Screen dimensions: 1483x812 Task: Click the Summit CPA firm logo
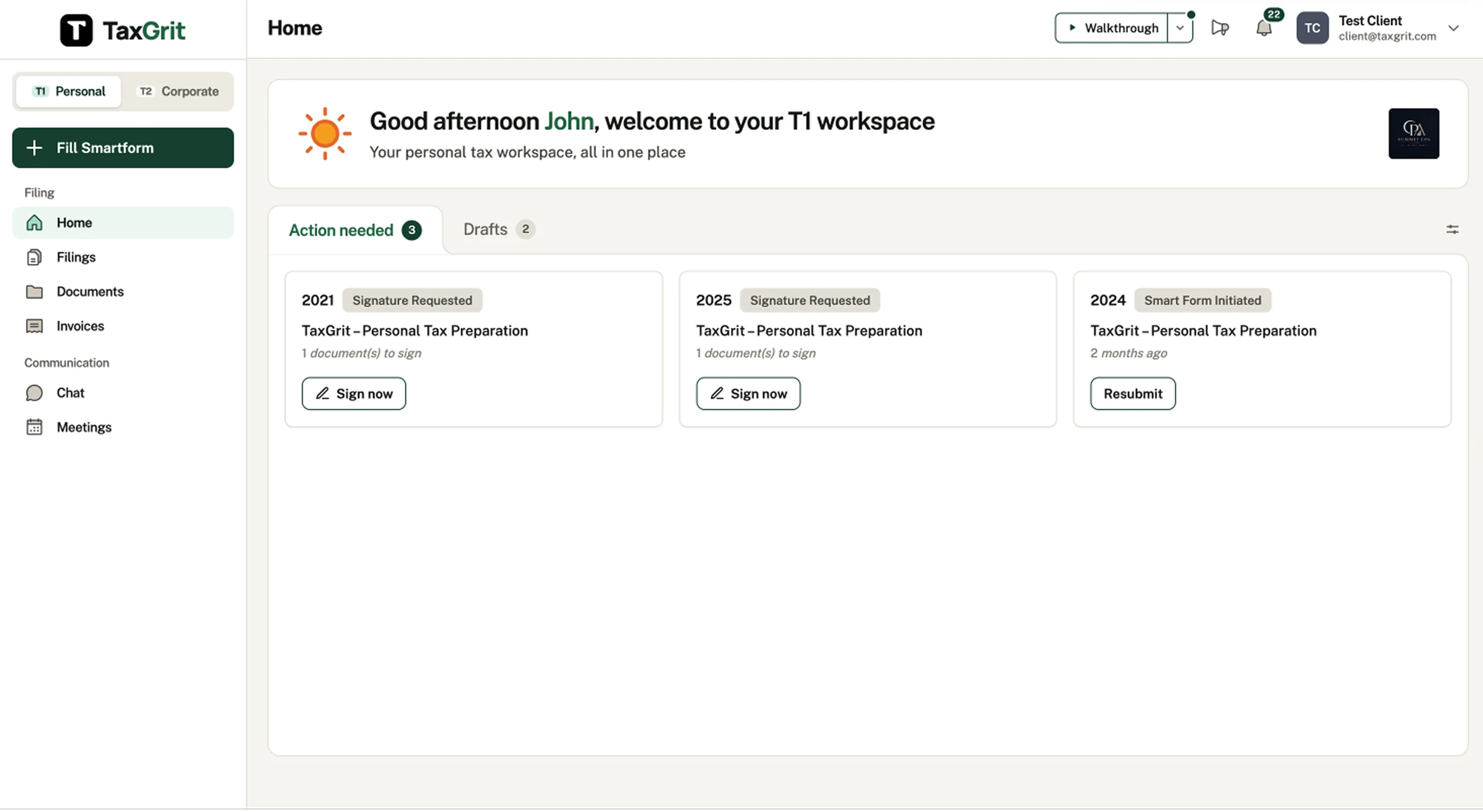coord(1413,134)
